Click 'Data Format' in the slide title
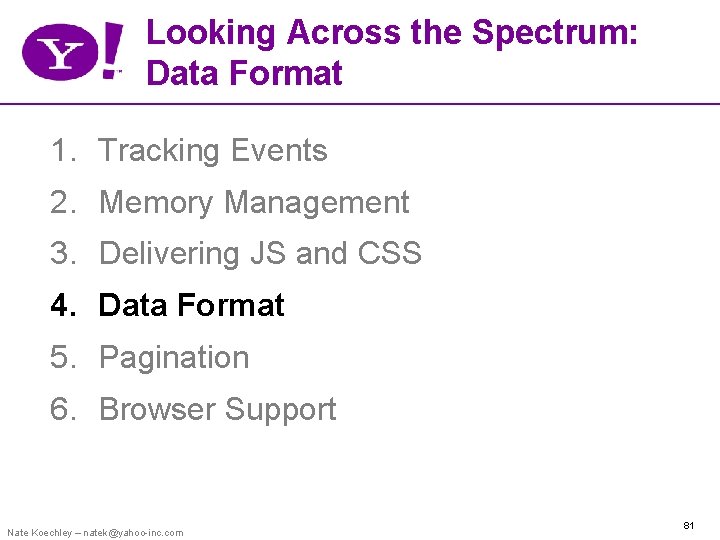 [x=244, y=73]
